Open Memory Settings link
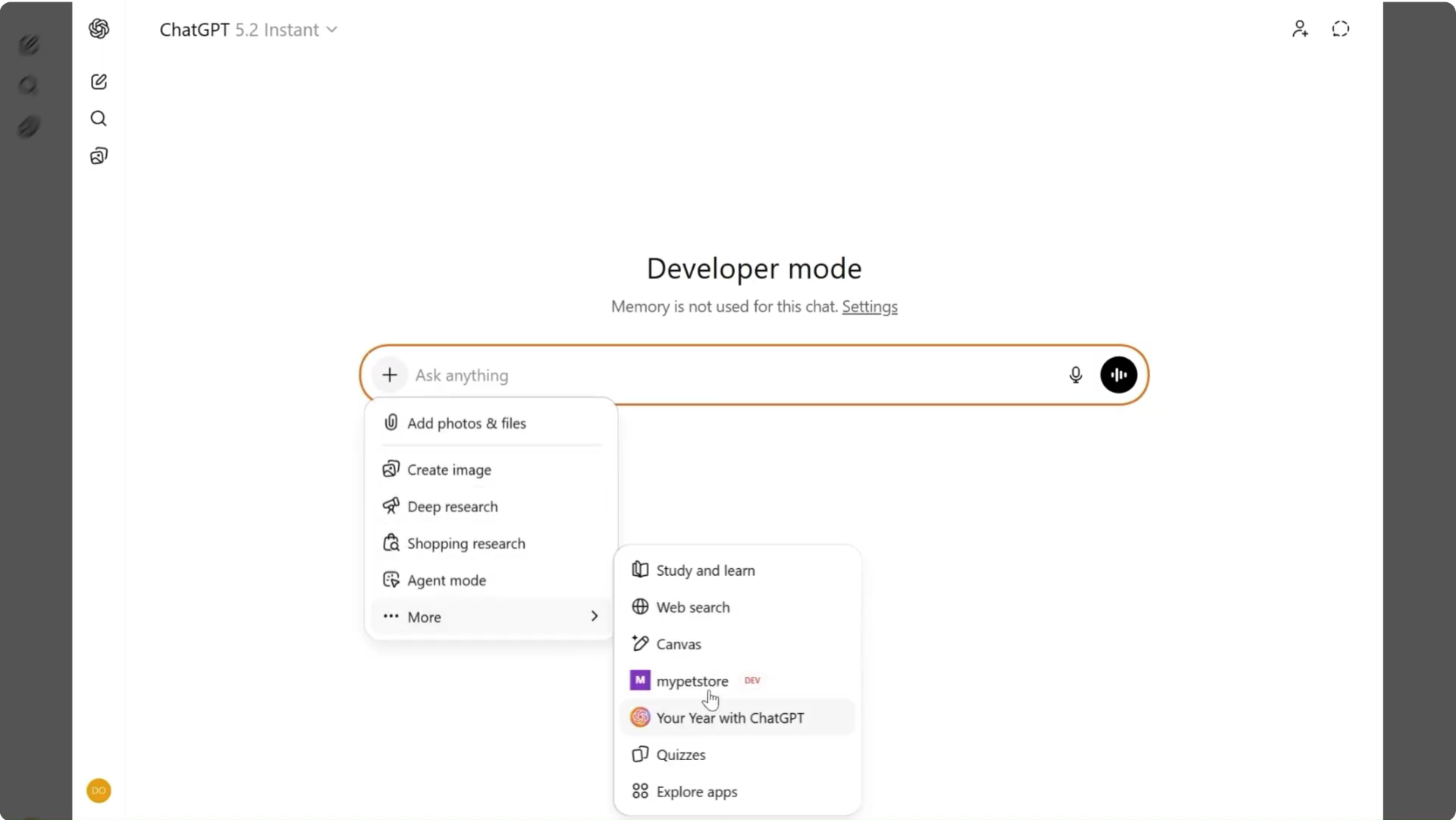The image size is (1456, 820). (869, 306)
